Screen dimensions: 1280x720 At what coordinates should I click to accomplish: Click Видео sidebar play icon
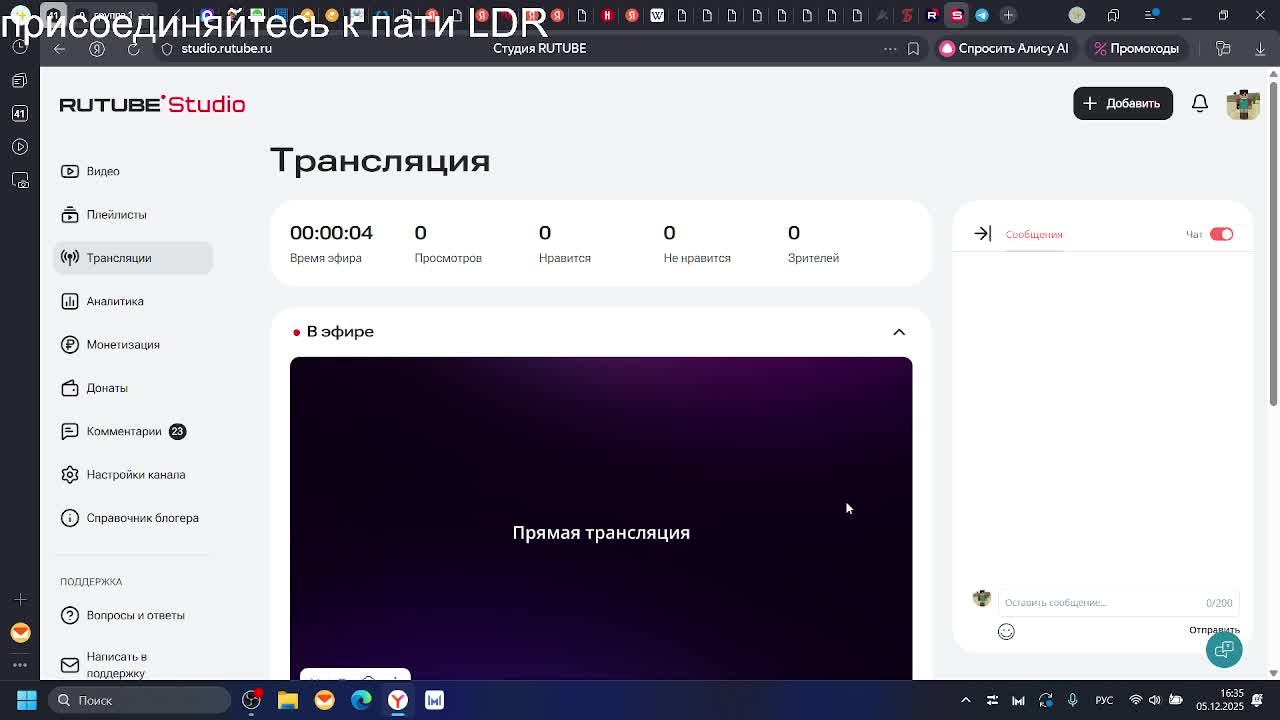pos(69,171)
